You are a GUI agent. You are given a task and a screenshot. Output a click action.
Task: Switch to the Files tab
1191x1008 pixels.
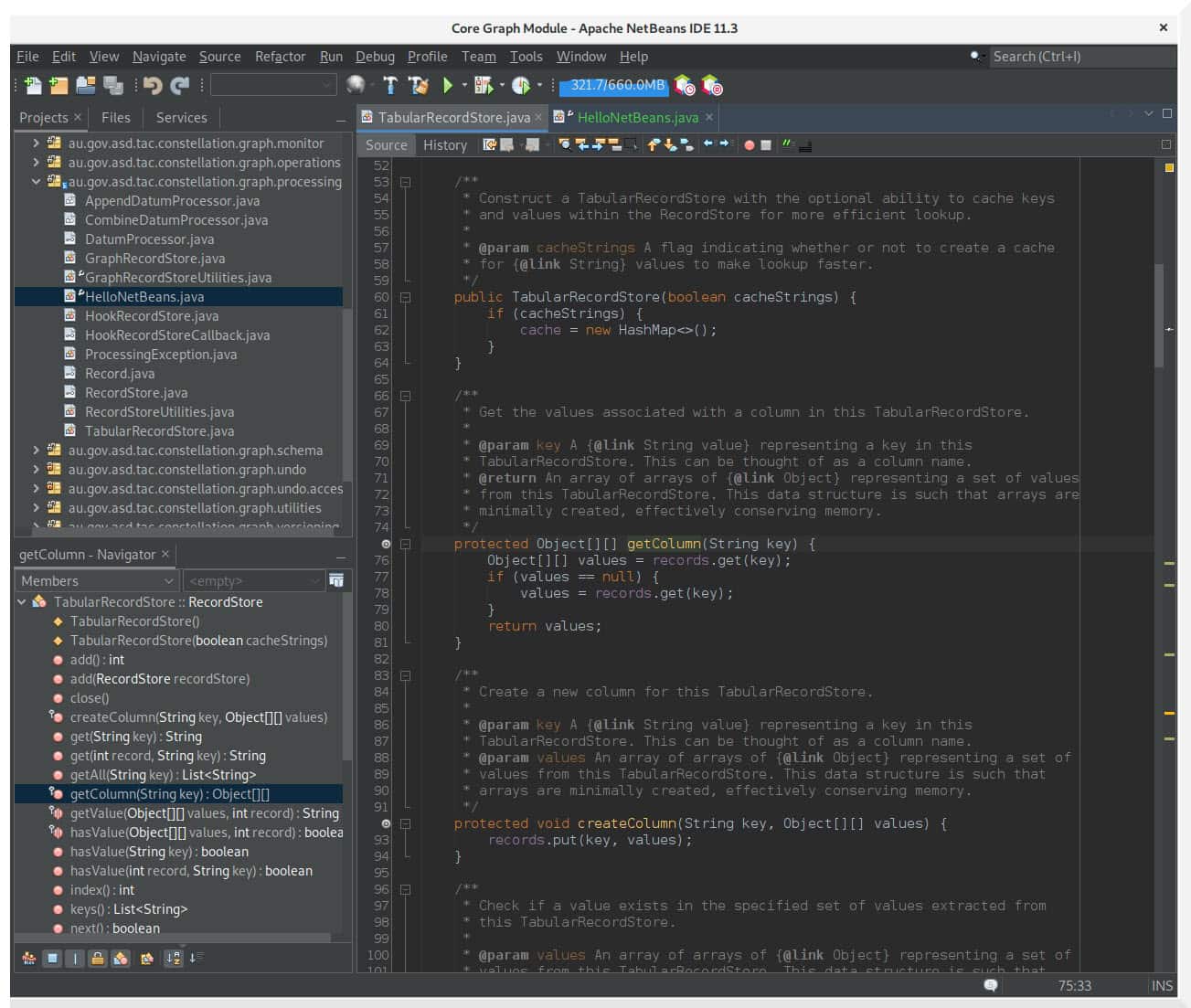tap(116, 117)
